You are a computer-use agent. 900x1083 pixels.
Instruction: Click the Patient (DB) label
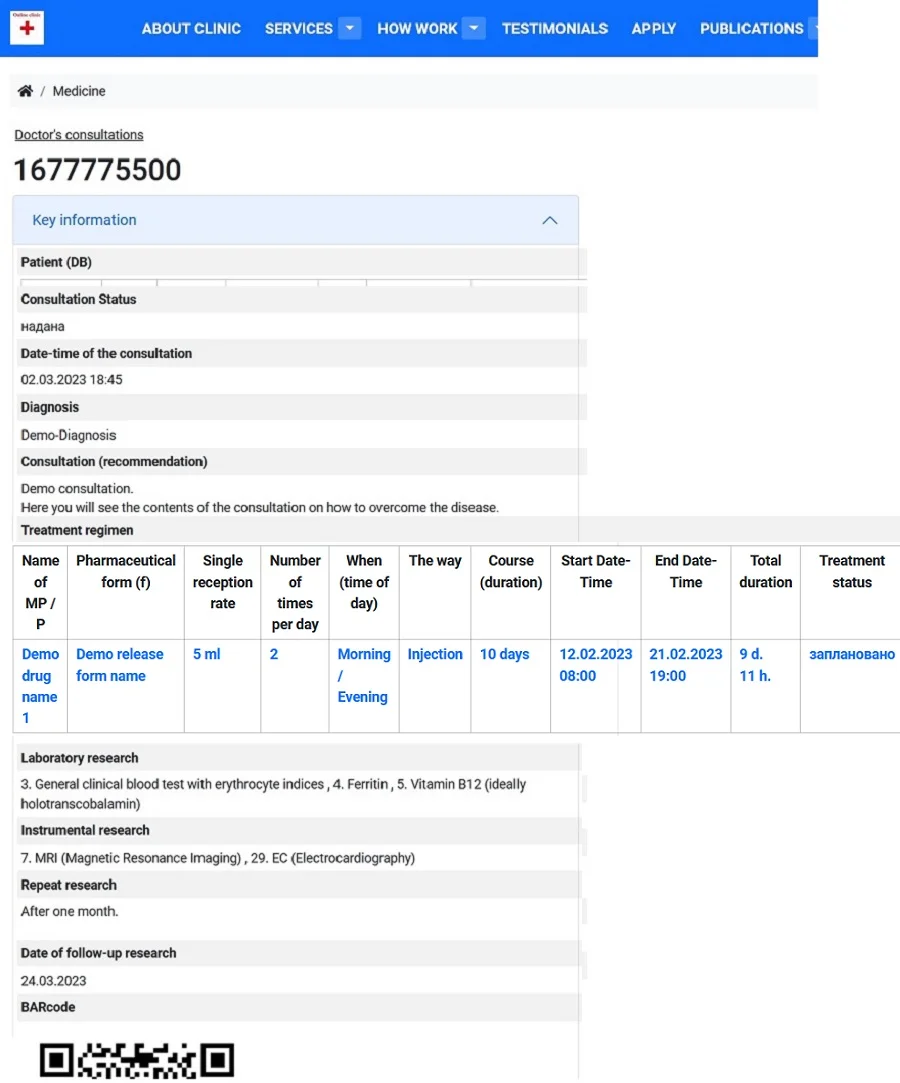tap(56, 262)
